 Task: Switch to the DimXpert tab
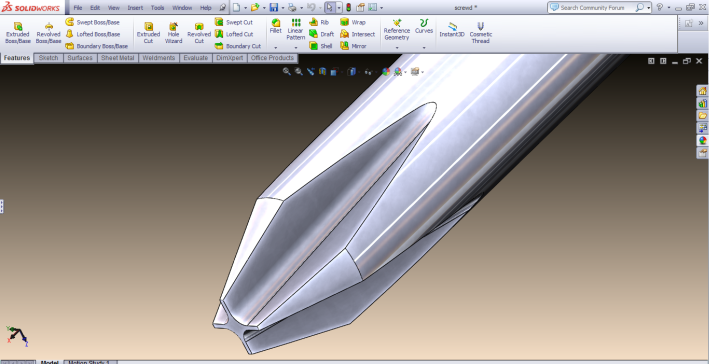pyautogui.click(x=229, y=58)
